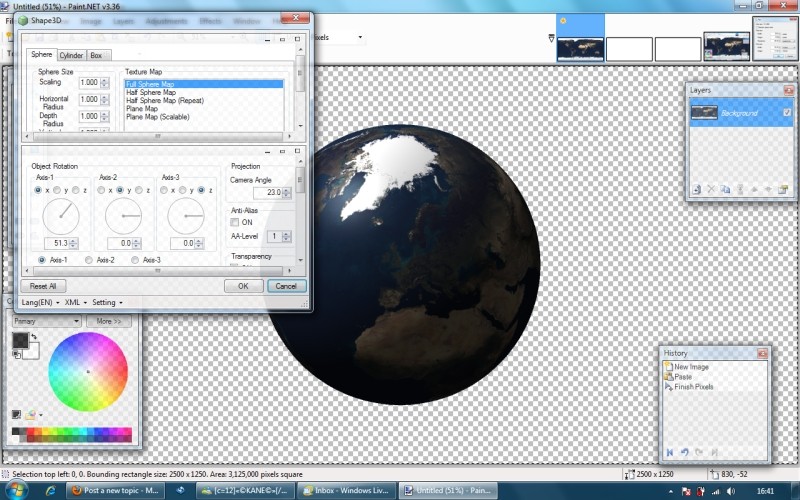
Task: Click the History fast-forward-to-end icon
Action: (714, 452)
